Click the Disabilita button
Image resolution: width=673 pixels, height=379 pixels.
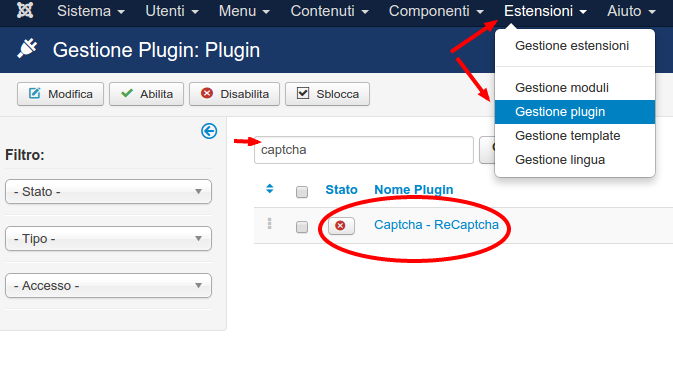234,94
